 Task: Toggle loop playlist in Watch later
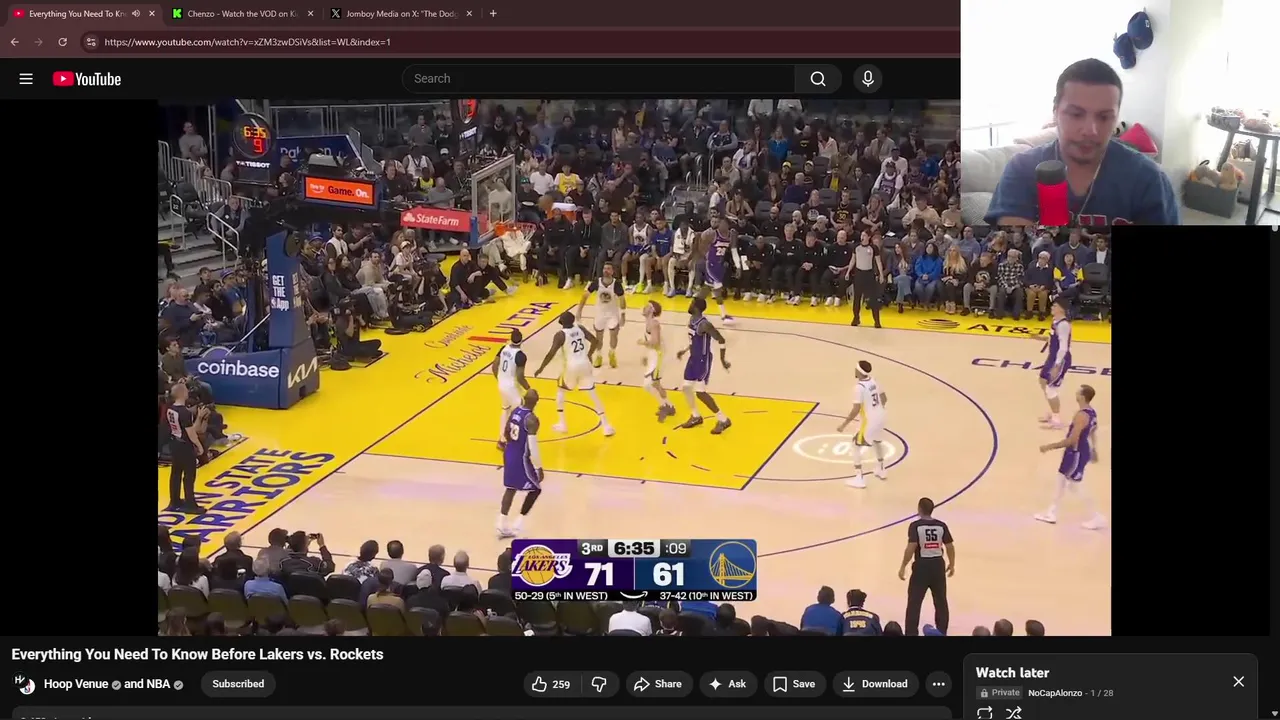pyautogui.click(x=985, y=712)
